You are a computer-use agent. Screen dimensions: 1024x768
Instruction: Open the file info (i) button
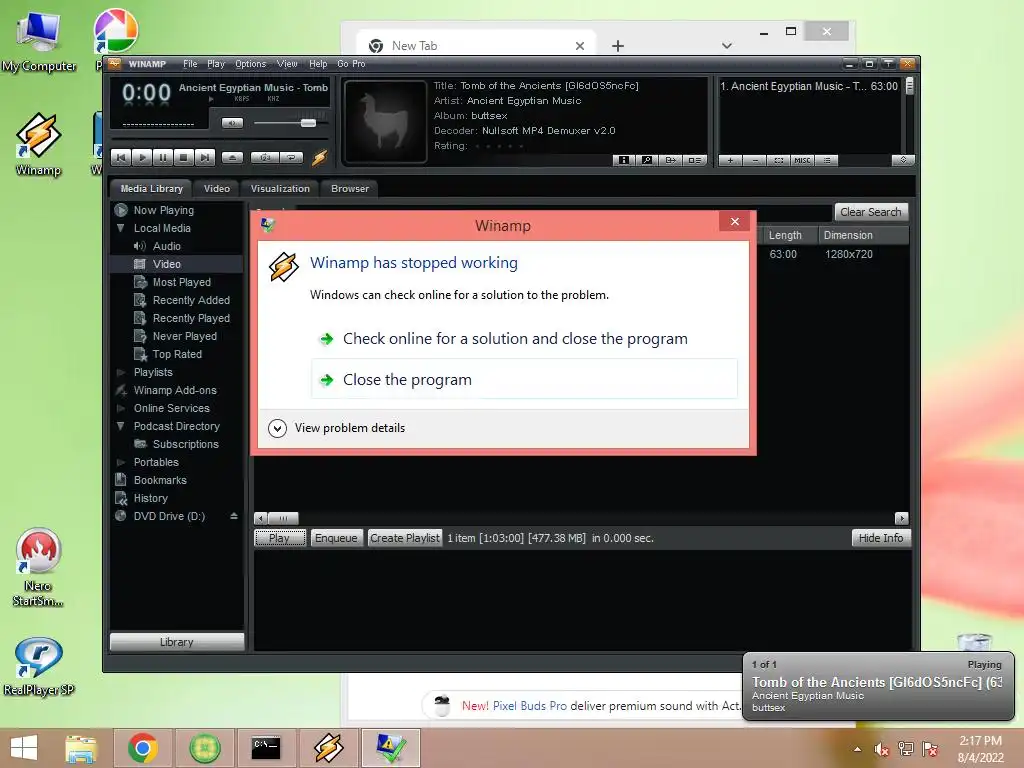coord(624,160)
